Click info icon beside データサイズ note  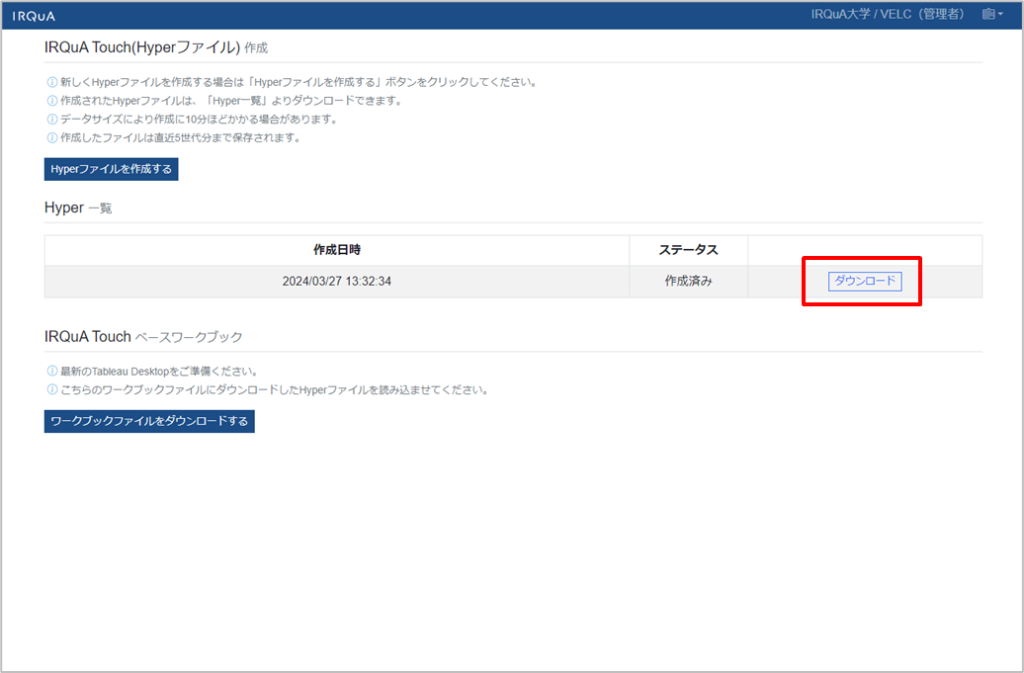pos(52,119)
